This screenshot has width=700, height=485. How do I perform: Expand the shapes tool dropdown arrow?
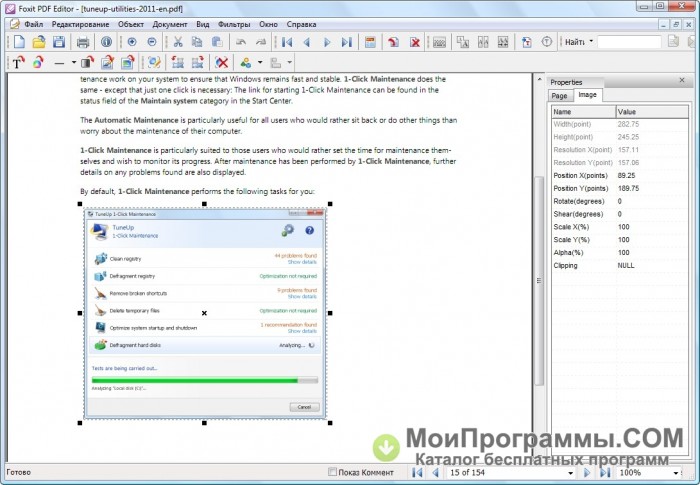260,63
